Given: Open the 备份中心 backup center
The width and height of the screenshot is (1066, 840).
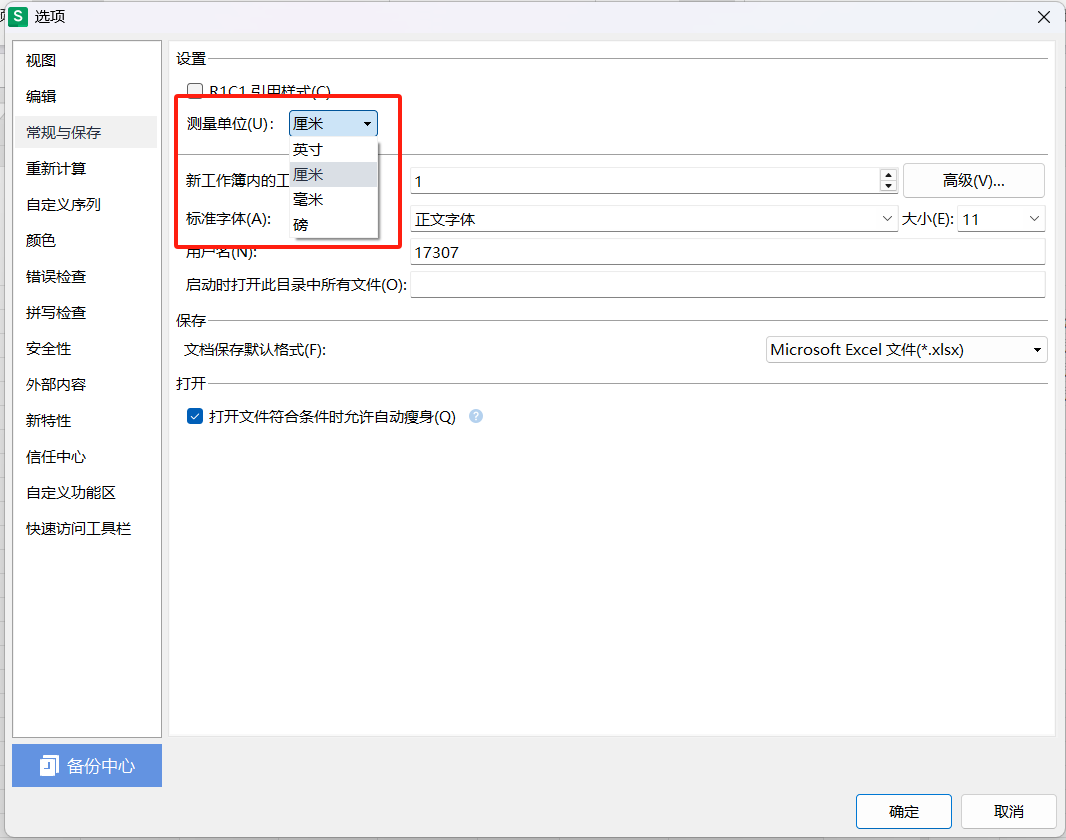Looking at the screenshot, I should coord(87,766).
